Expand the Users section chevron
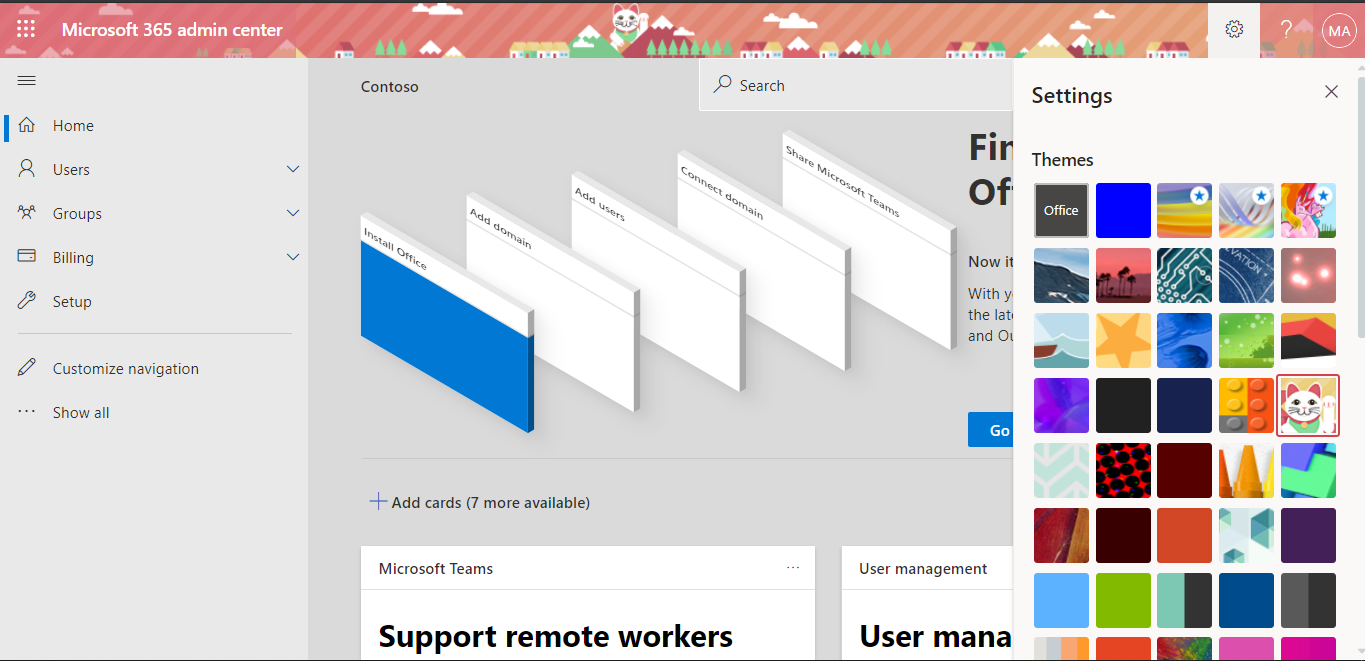 coord(292,169)
